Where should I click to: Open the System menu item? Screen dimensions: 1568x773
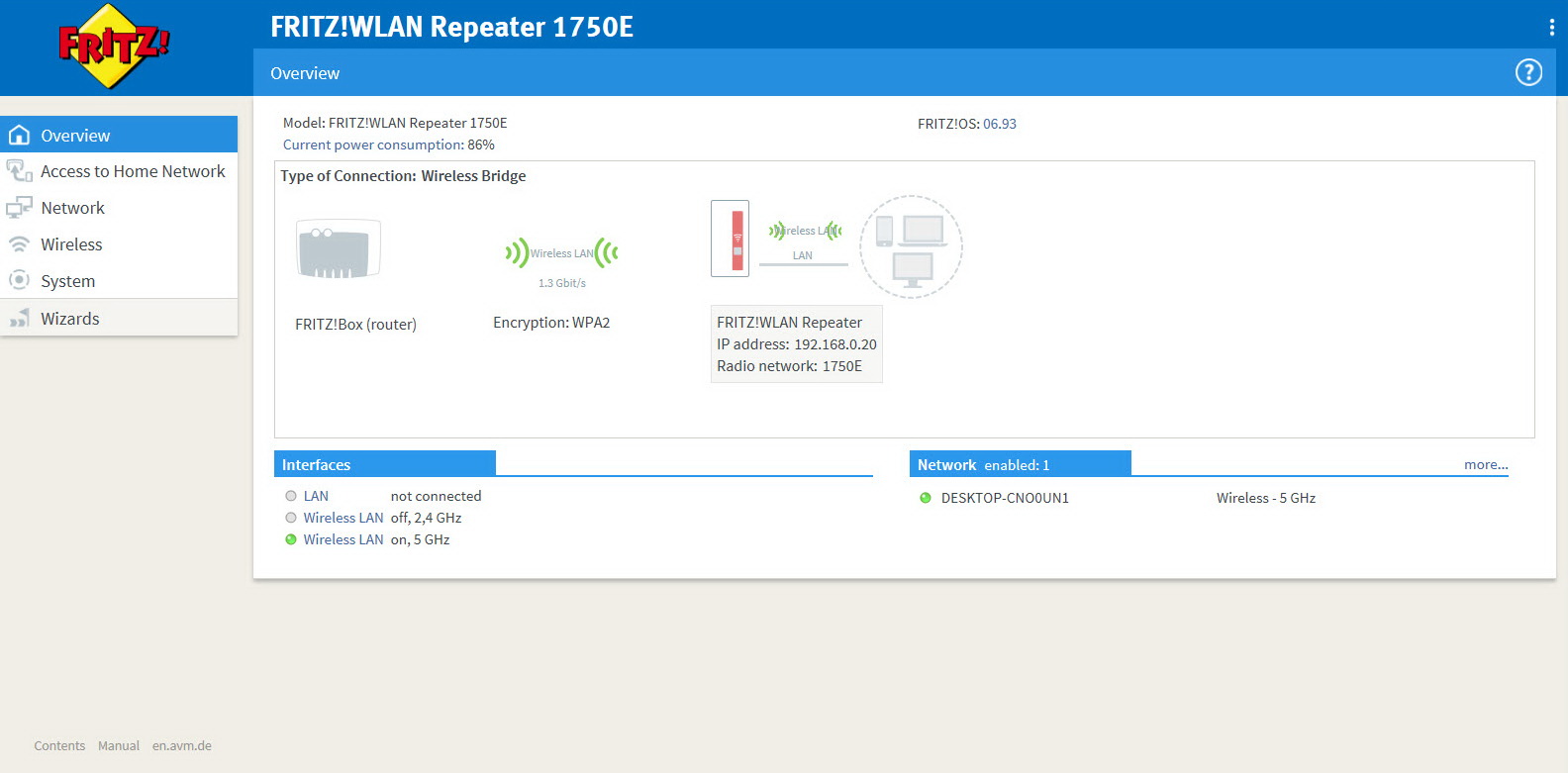click(x=119, y=281)
